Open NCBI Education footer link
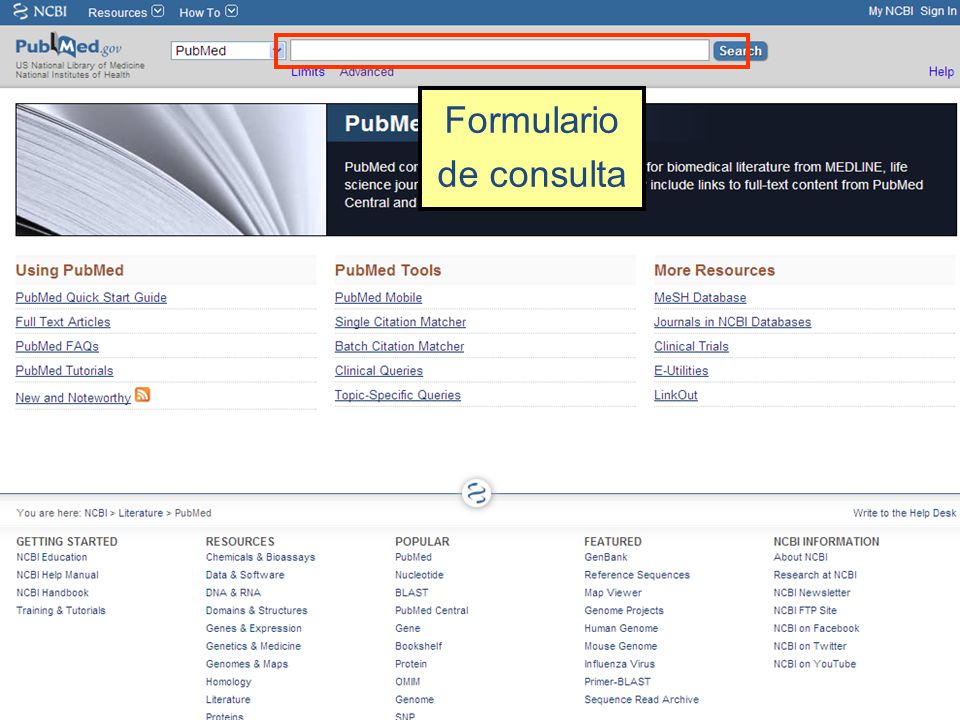The height and width of the screenshot is (720, 960). (52, 557)
